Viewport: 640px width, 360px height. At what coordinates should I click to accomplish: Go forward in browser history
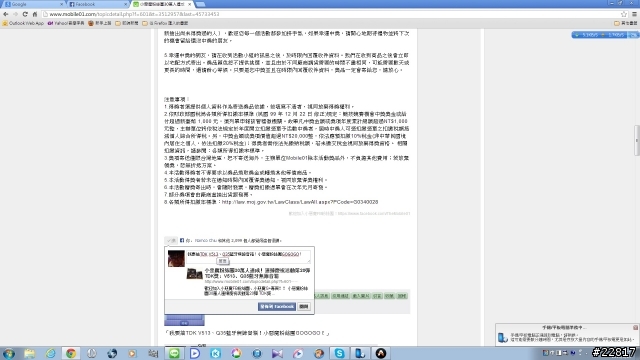click(x=16, y=14)
